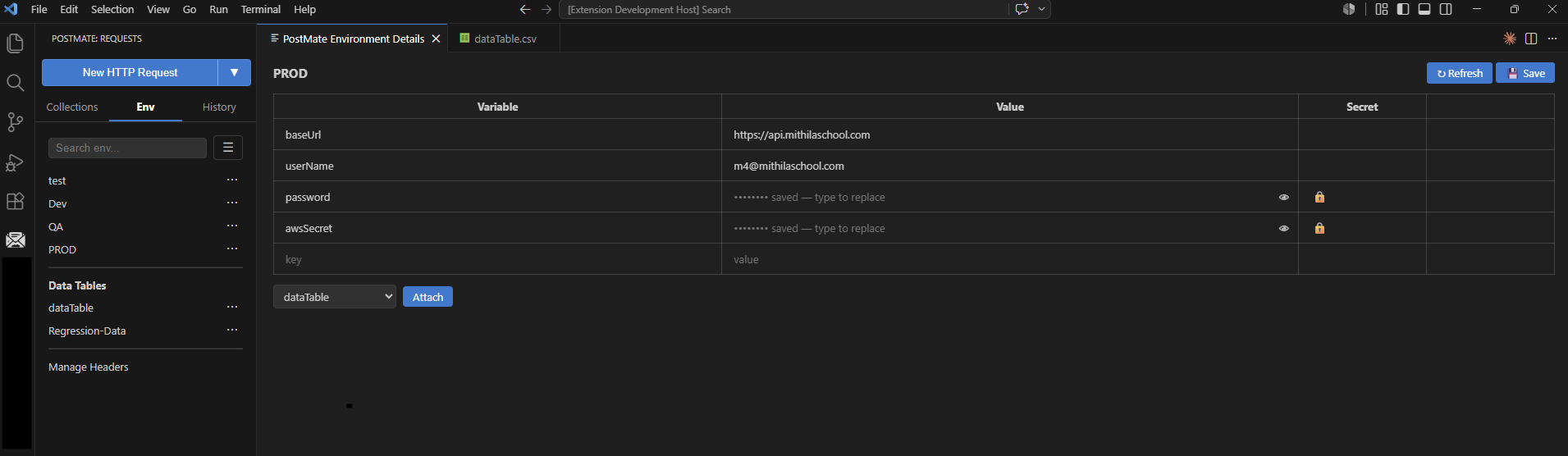Reveal the password value with eye icon
The height and width of the screenshot is (456, 1568).
click(x=1284, y=197)
